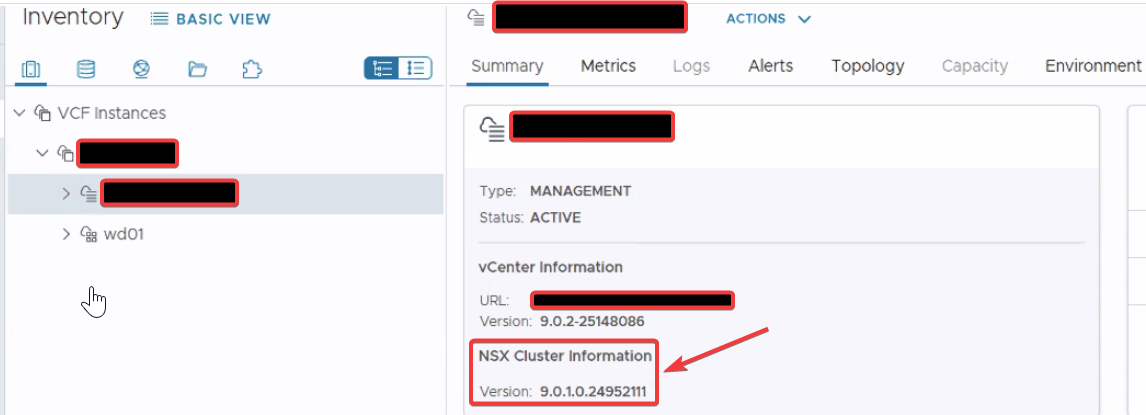The width and height of the screenshot is (1146, 415).
Task: Select the puzzle piece inventory icon
Action: pyautogui.click(x=252, y=69)
